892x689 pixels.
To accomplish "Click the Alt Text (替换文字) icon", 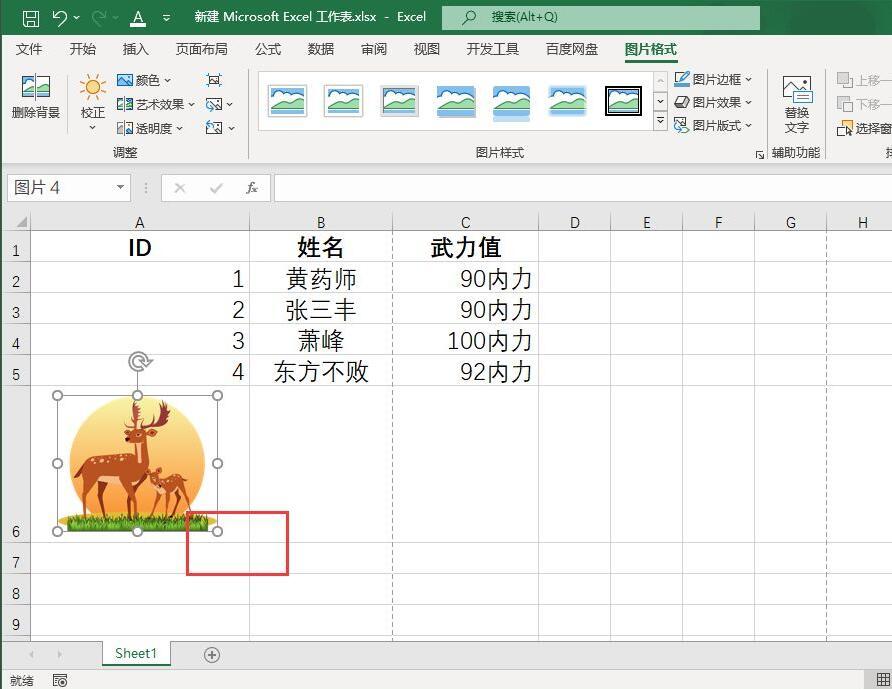I will point(796,89).
